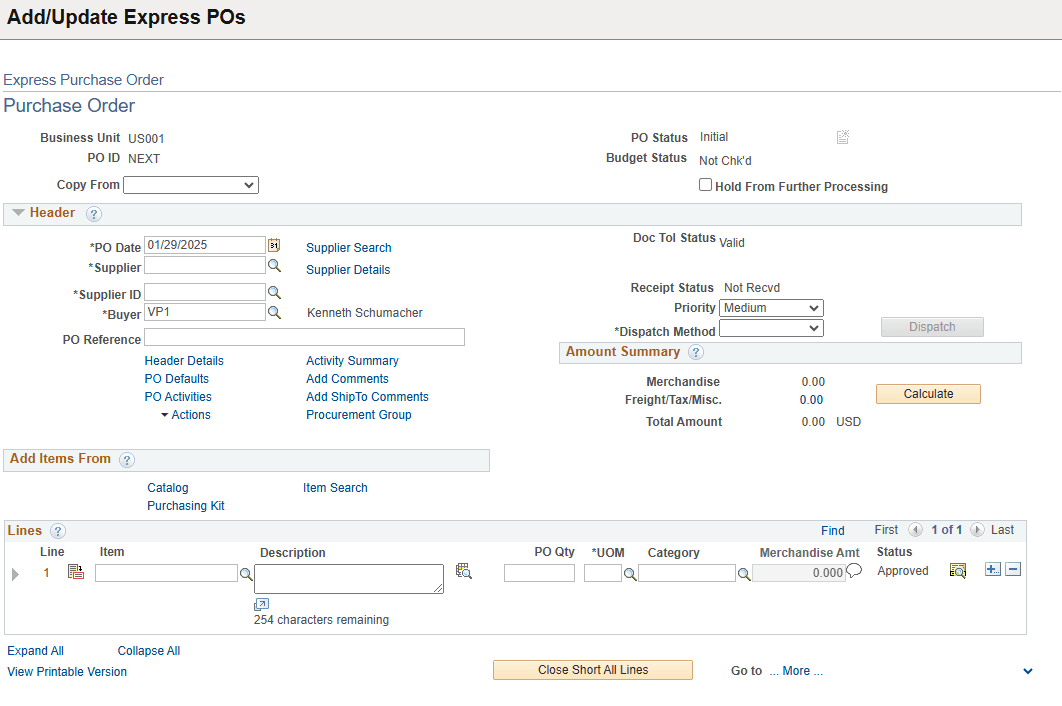Add a new PO line with the plus icon

point(992,568)
